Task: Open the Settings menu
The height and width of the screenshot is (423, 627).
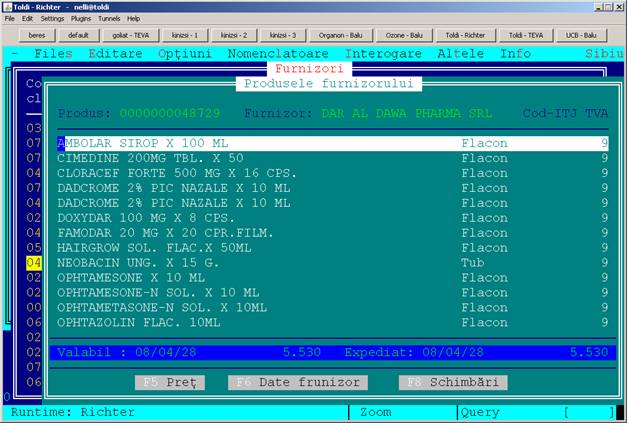Action: tap(52, 19)
